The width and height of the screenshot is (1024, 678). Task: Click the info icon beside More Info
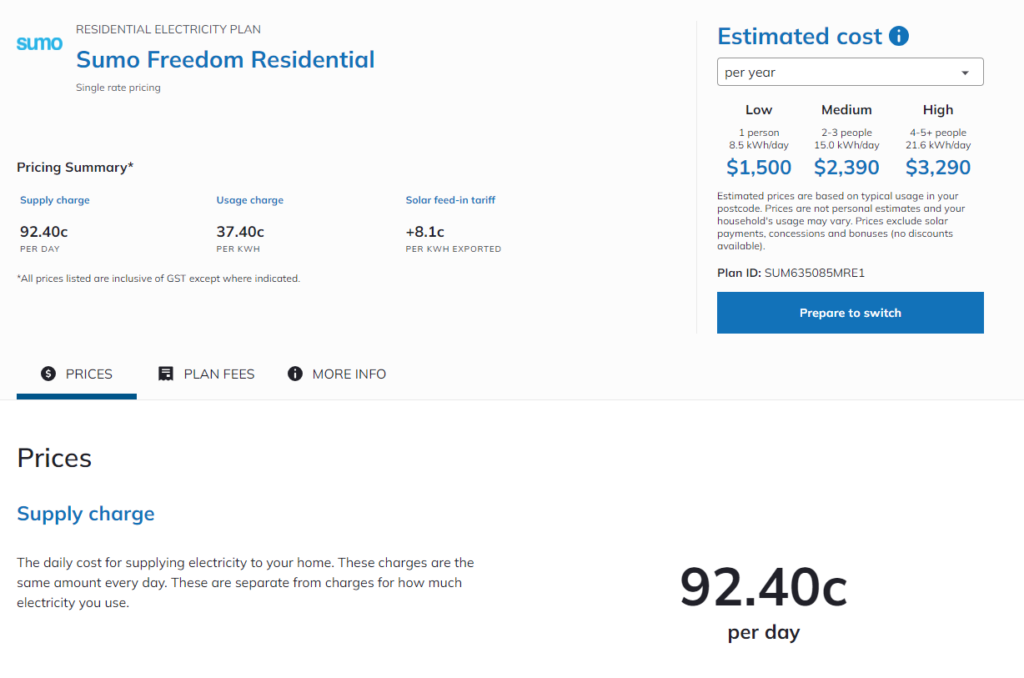295,374
